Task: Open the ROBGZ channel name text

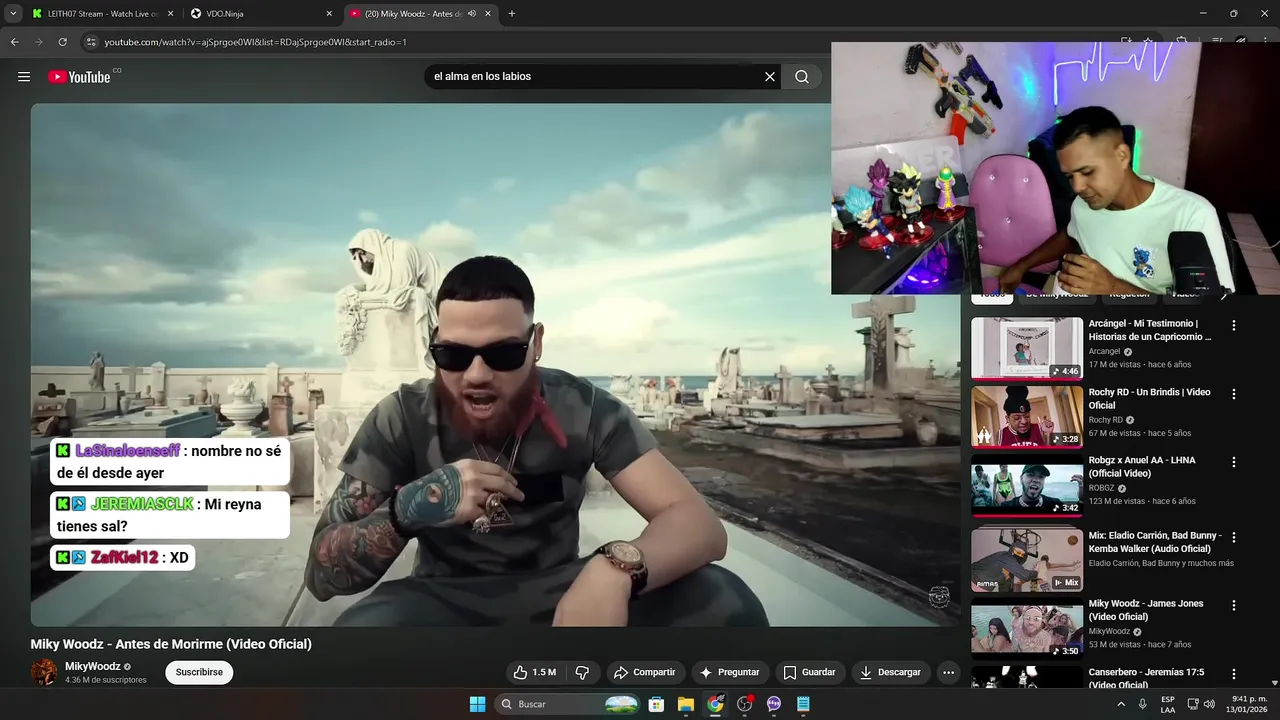Action: pyautogui.click(x=1102, y=488)
